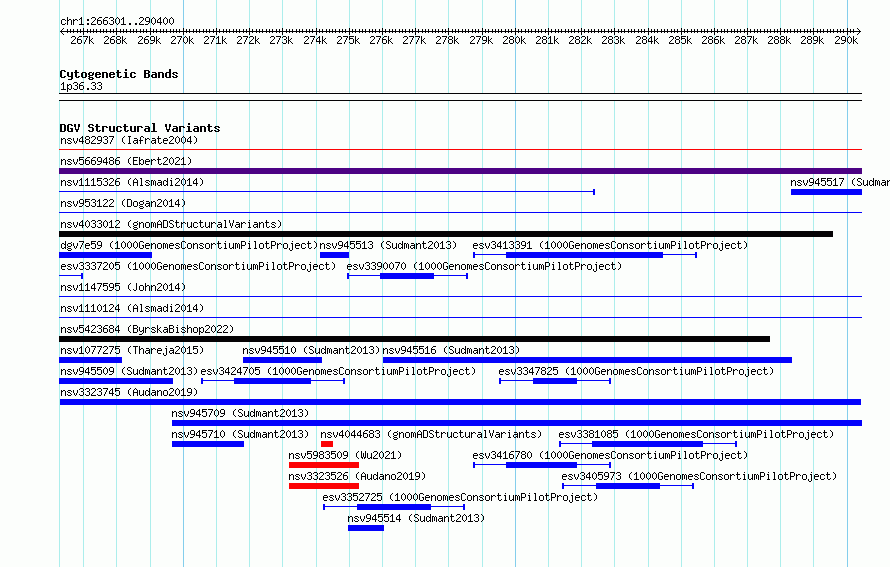Select the esv3352725 blue feature bar

(x=394, y=507)
